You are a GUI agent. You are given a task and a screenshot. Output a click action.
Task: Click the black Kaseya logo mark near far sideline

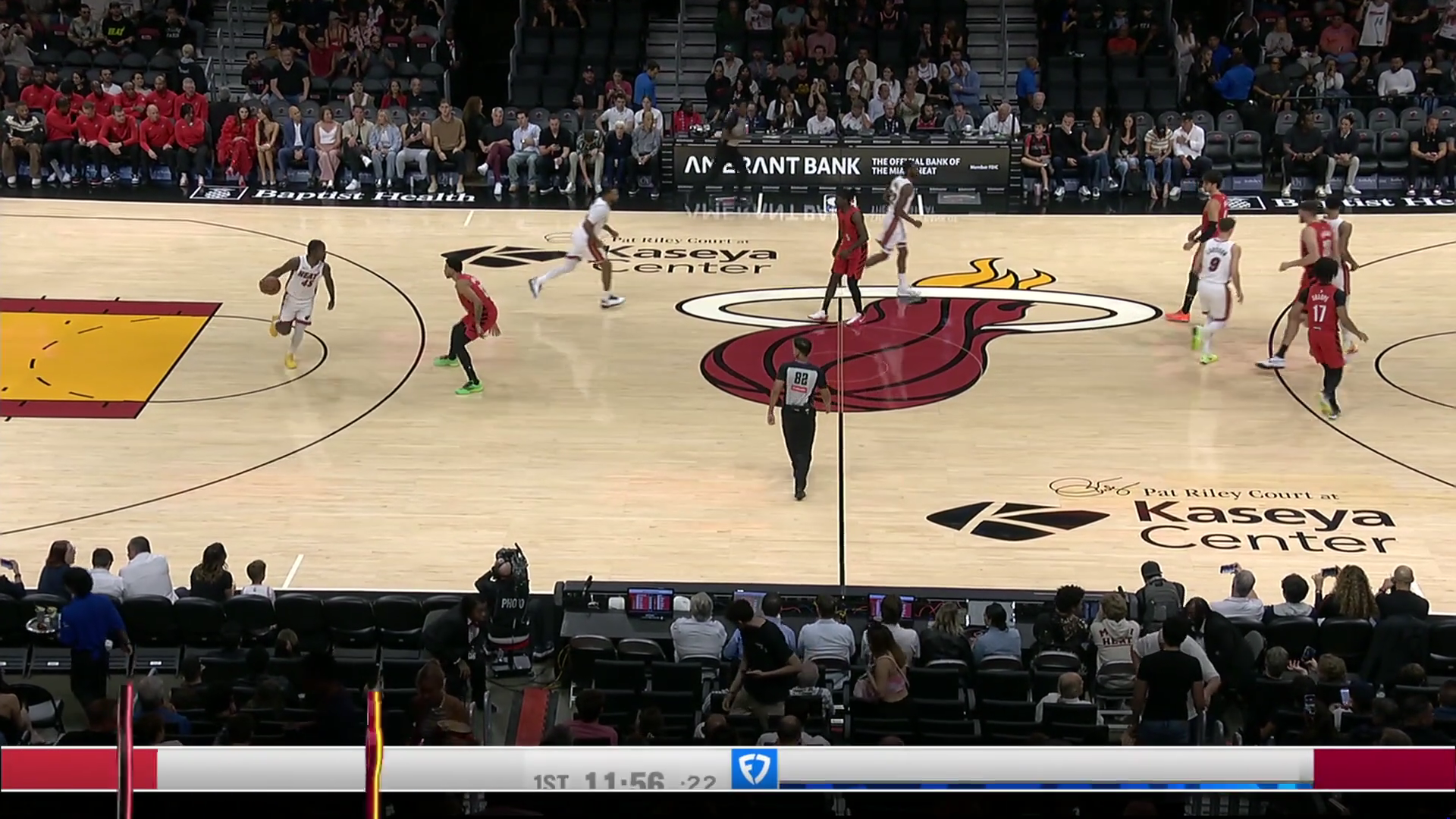tap(504, 257)
